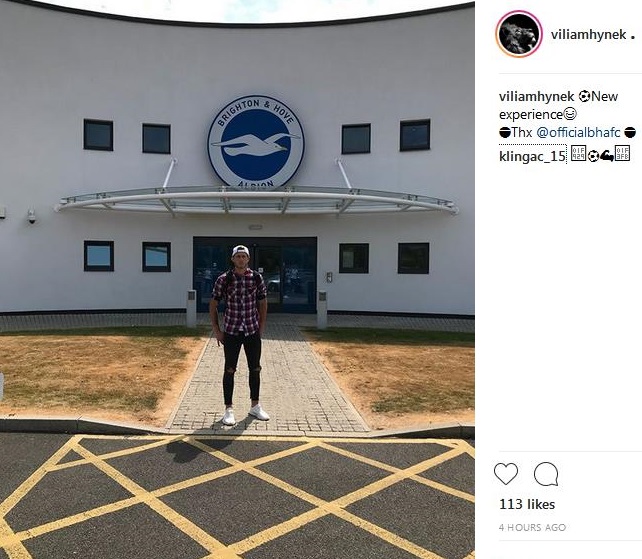Click the dot after header username
The height and width of the screenshot is (559, 642).
point(633,38)
